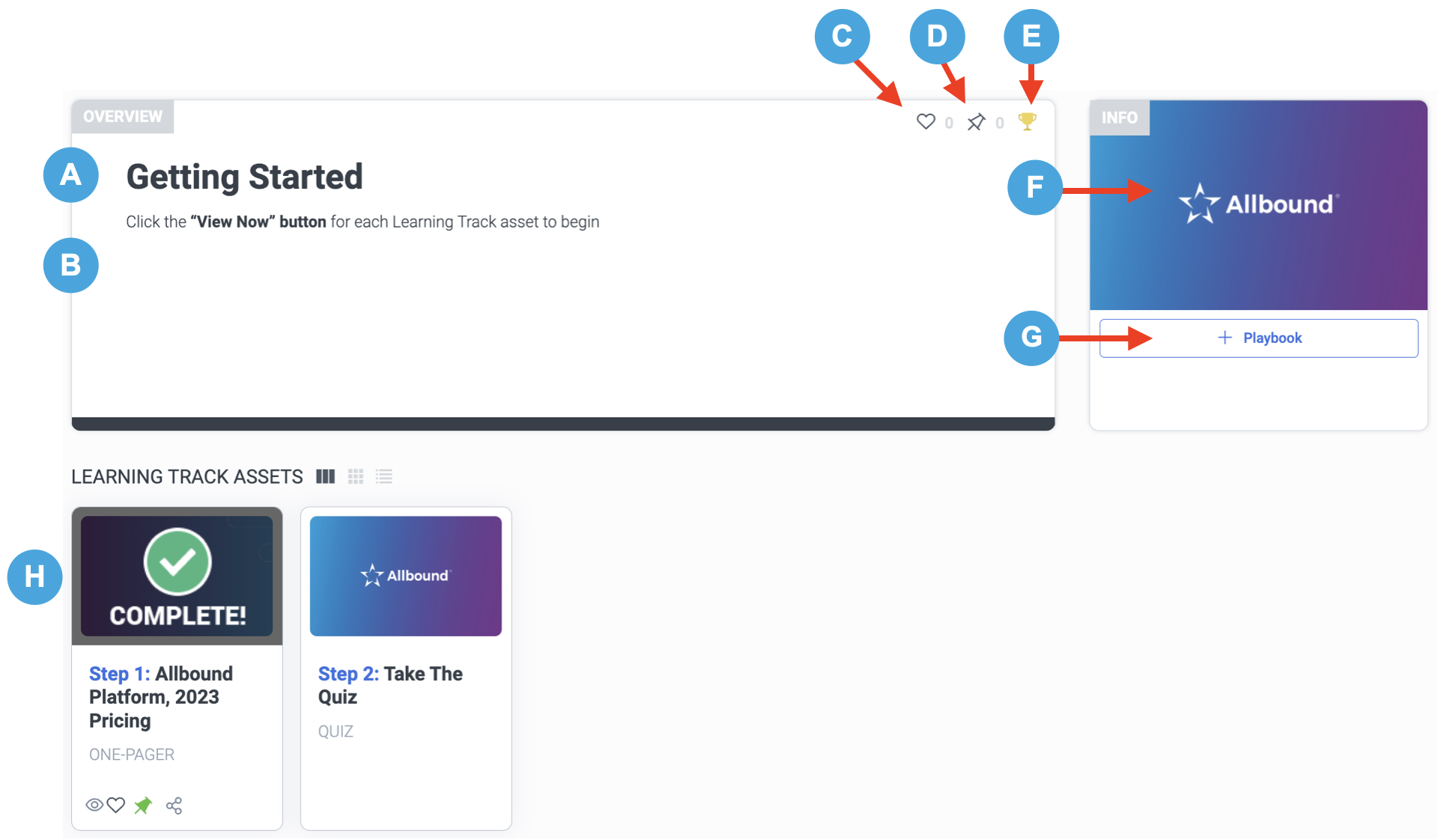Image resolution: width=1438 pixels, height=840 pixels.
Task: Switch assets to grid view
Action: [356, 476]
